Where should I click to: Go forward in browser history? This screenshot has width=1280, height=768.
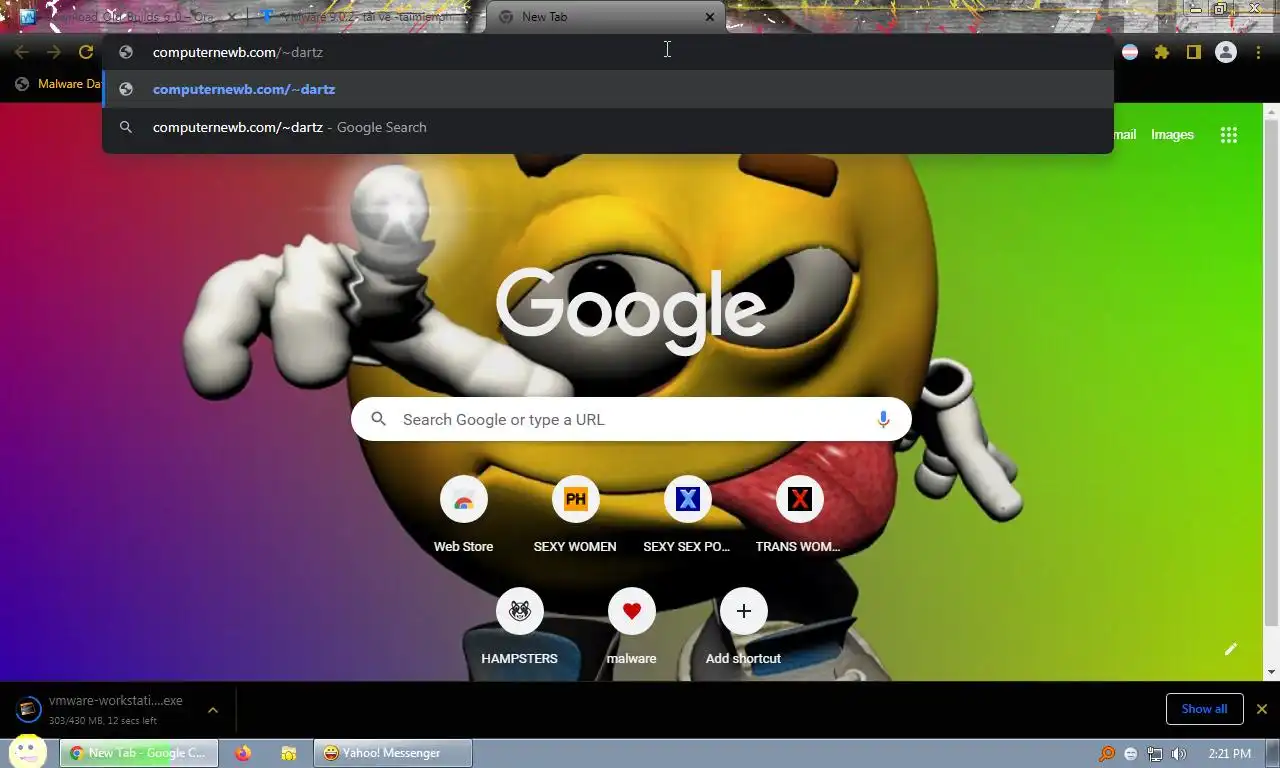coord(54,53)
